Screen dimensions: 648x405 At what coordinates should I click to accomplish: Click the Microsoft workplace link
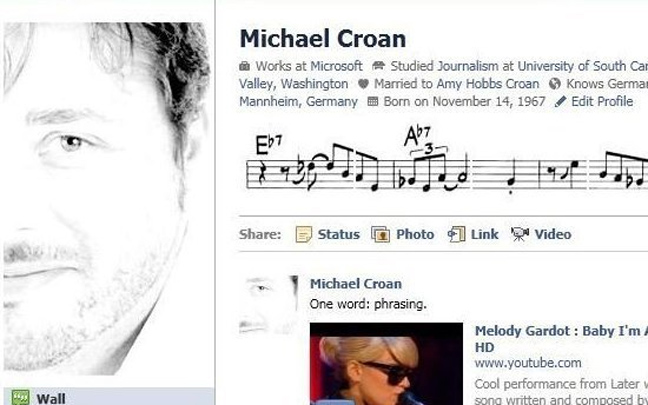[336, 66]
